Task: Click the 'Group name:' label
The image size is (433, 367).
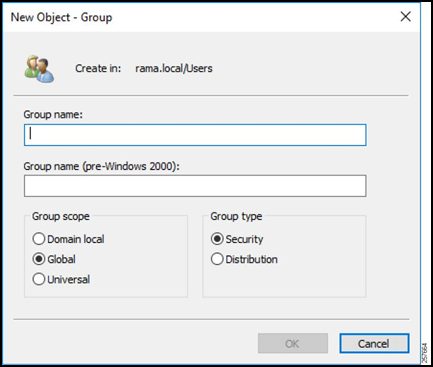Action: tap(53, 115)
